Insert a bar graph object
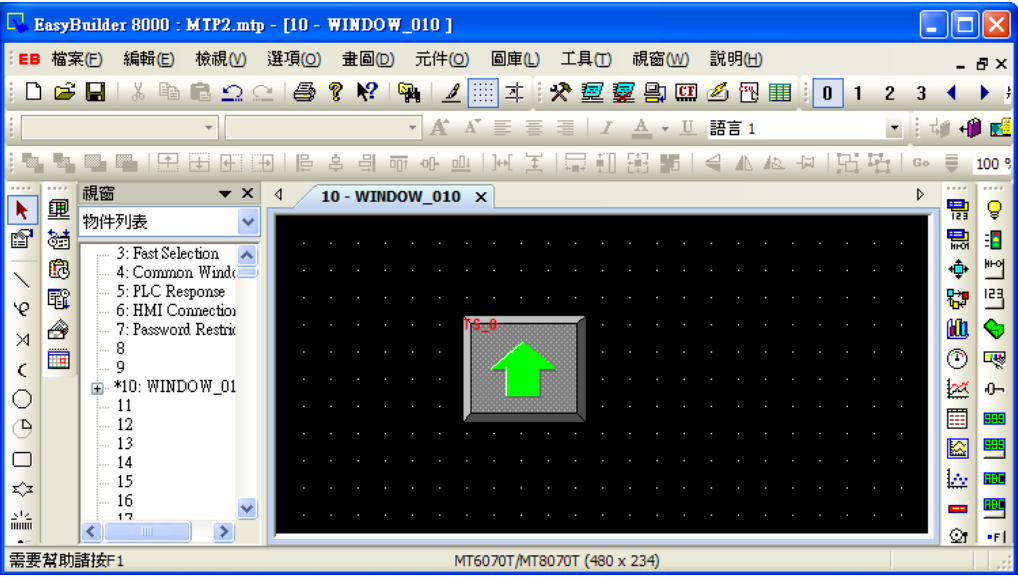 [x=958, y=328]
